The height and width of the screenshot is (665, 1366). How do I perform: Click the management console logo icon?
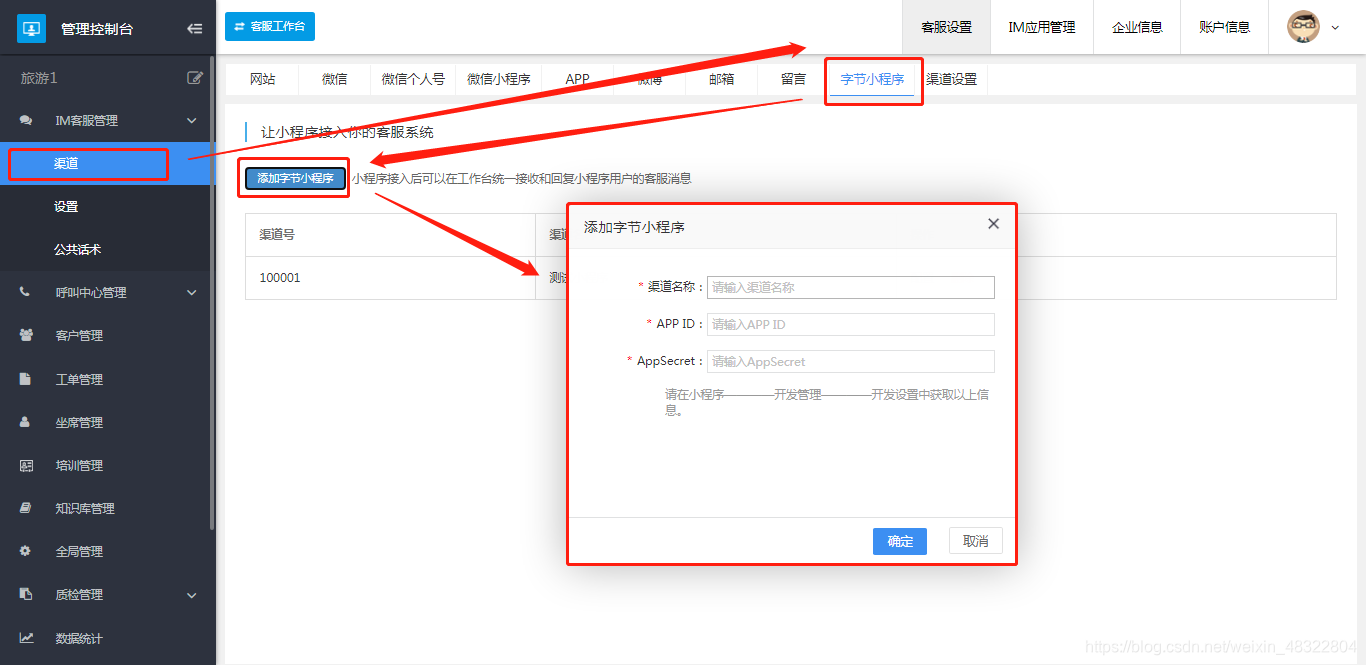[x=32, y=28]
